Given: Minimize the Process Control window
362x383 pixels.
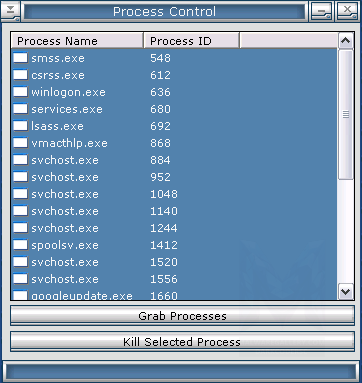Looking at the screenshot, I should (321, 11).
